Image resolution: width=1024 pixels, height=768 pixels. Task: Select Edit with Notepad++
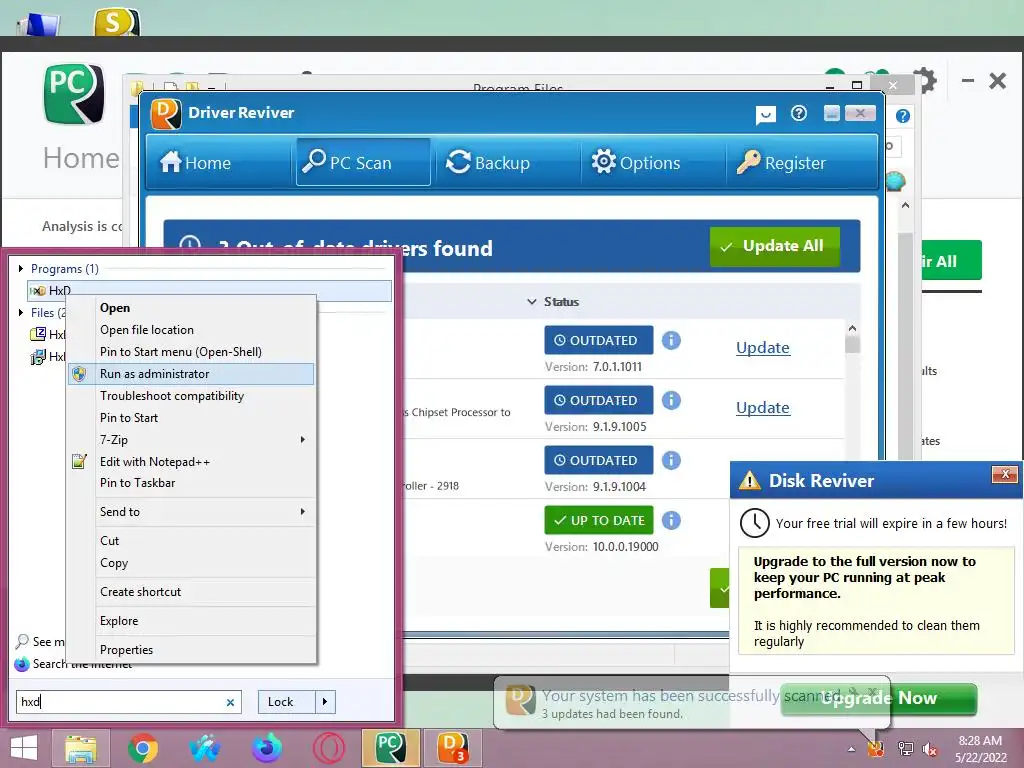(x=190, y=462)
